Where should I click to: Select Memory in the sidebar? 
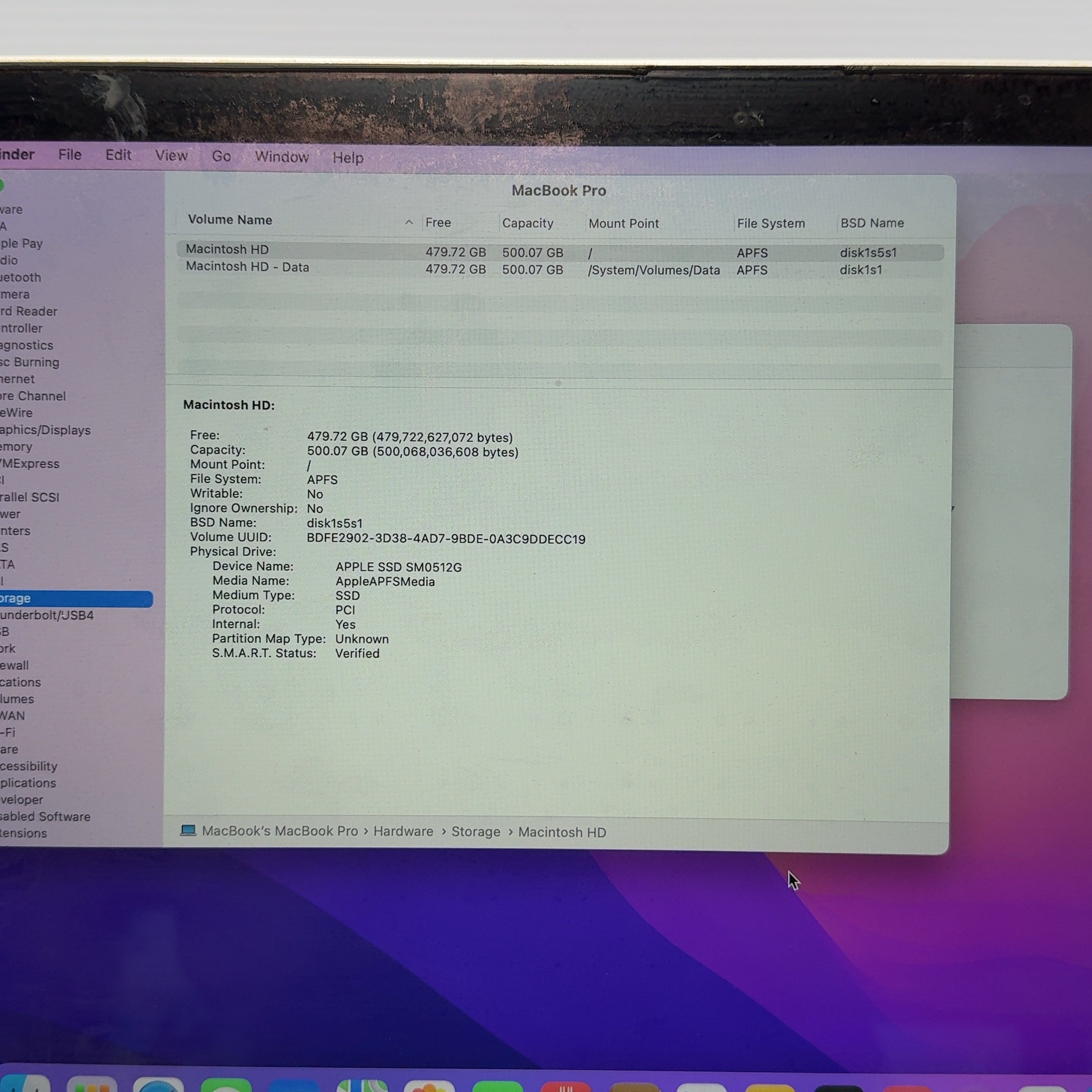[16, 447]
